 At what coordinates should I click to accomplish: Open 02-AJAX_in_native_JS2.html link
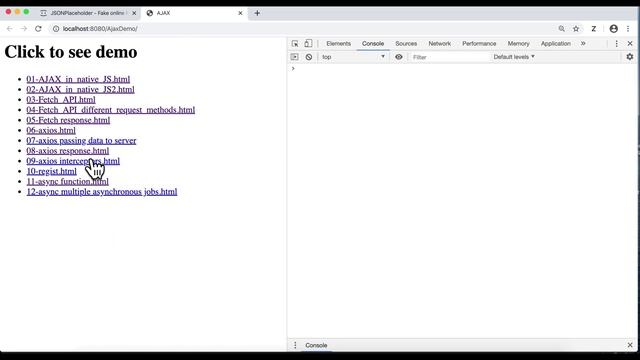(80, 89)
